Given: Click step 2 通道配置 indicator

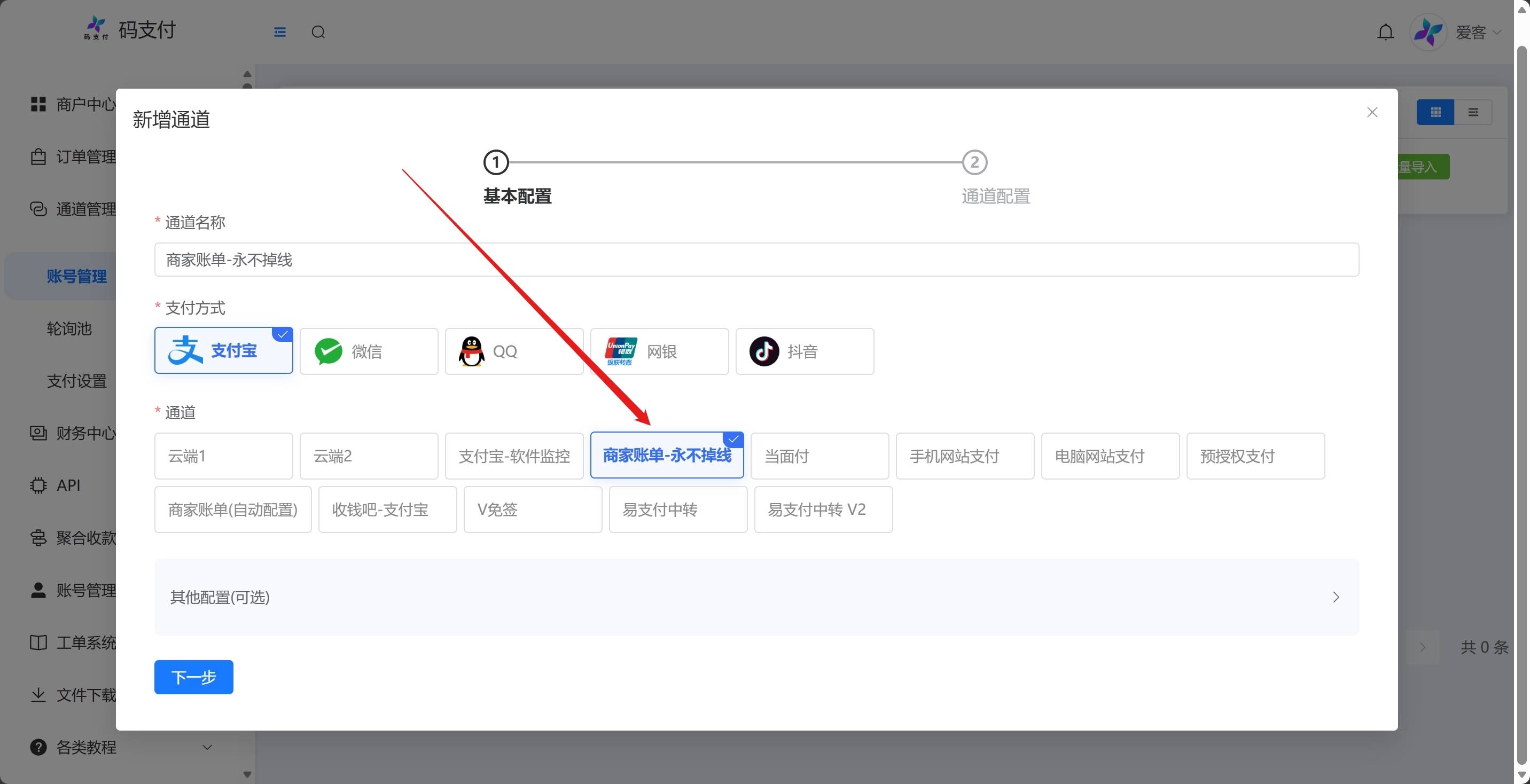Looking at the screenshot, I should [x=974, y=162].
